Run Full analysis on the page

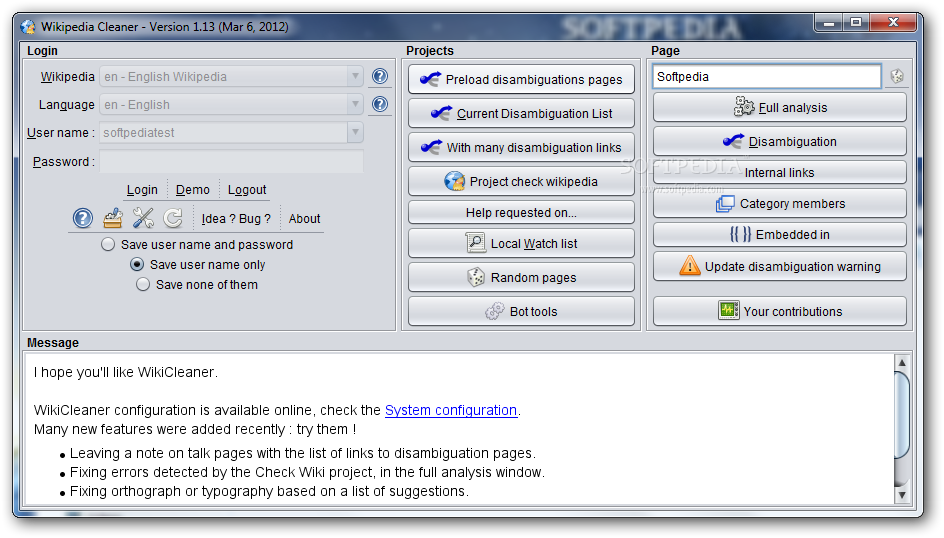(780, 107)
